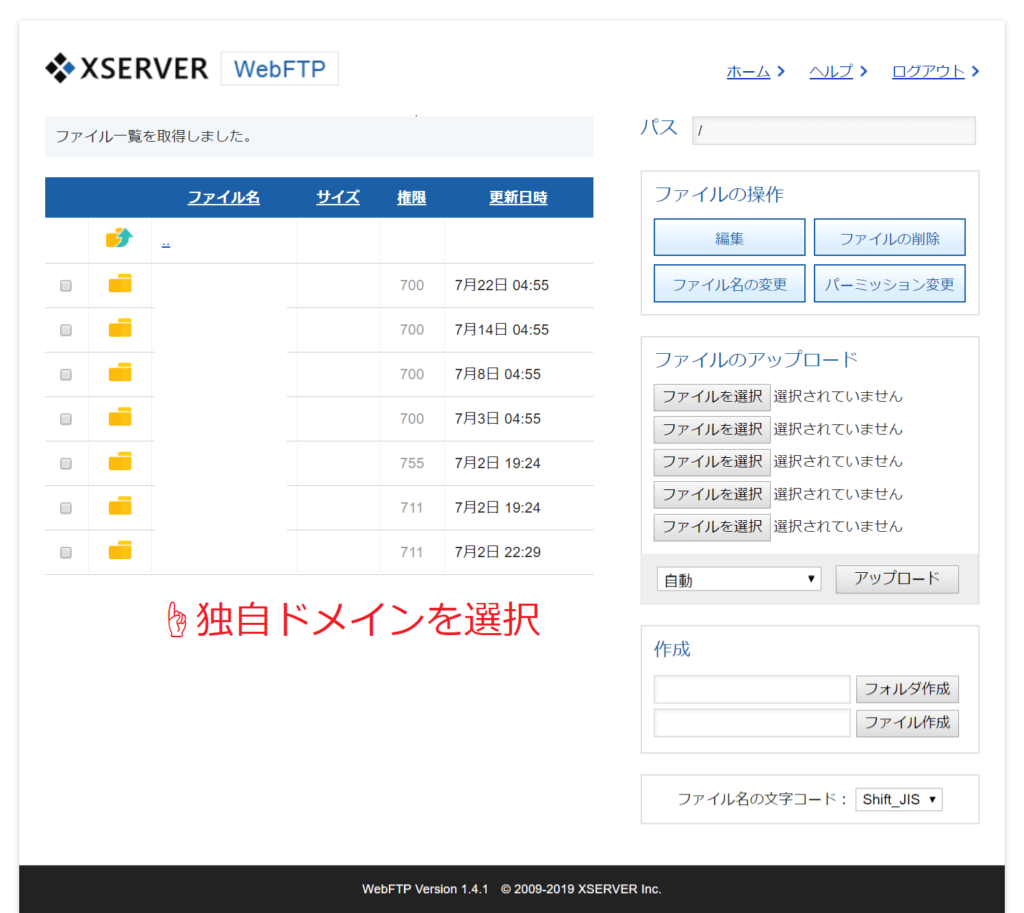Click the date 7月22日 04:55
This screenshot has width=1024, height=913.
(x=502, y=285)
